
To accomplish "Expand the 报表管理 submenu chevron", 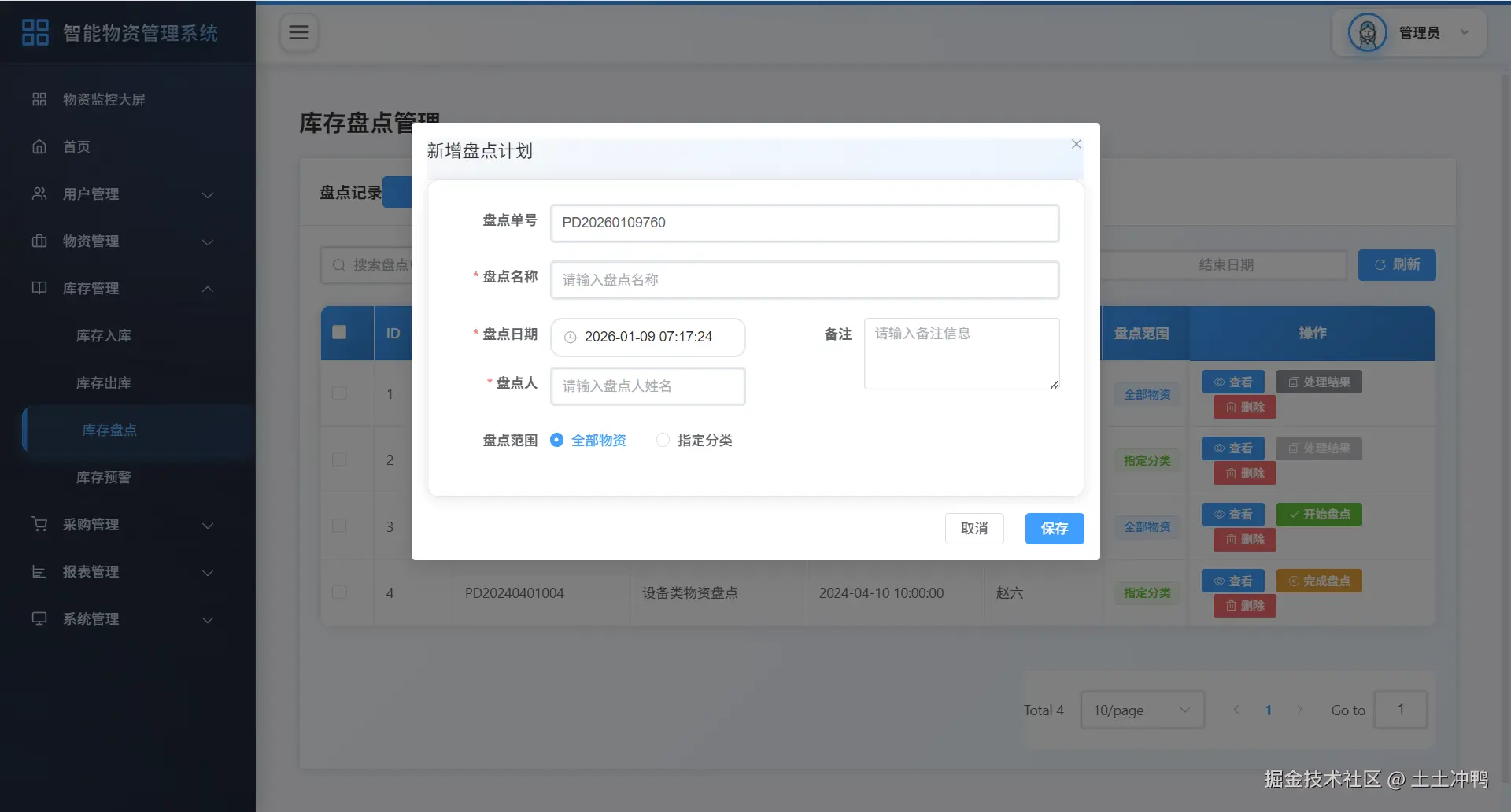I will click(208, 572).
